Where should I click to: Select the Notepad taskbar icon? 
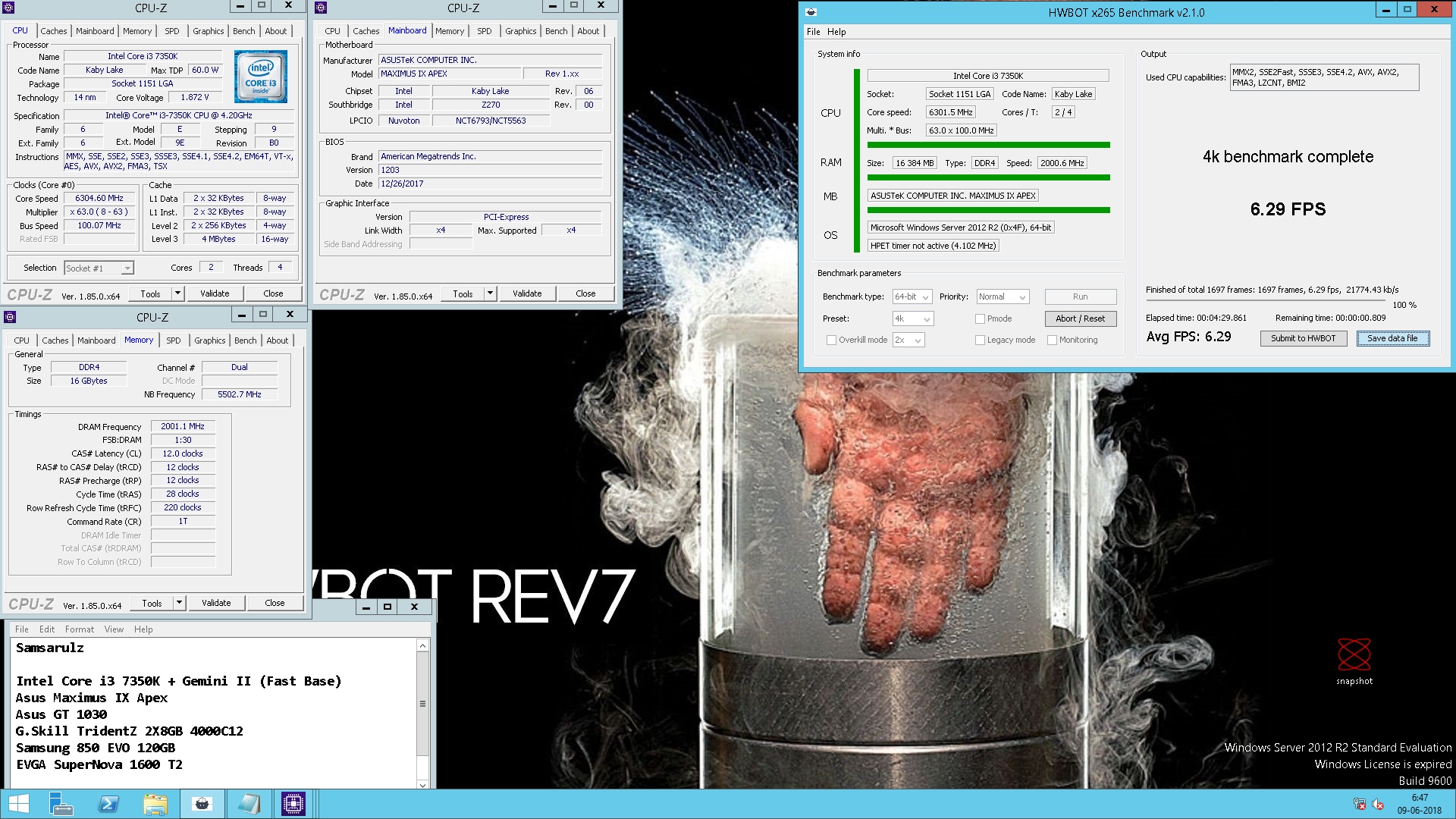[248, 804]
